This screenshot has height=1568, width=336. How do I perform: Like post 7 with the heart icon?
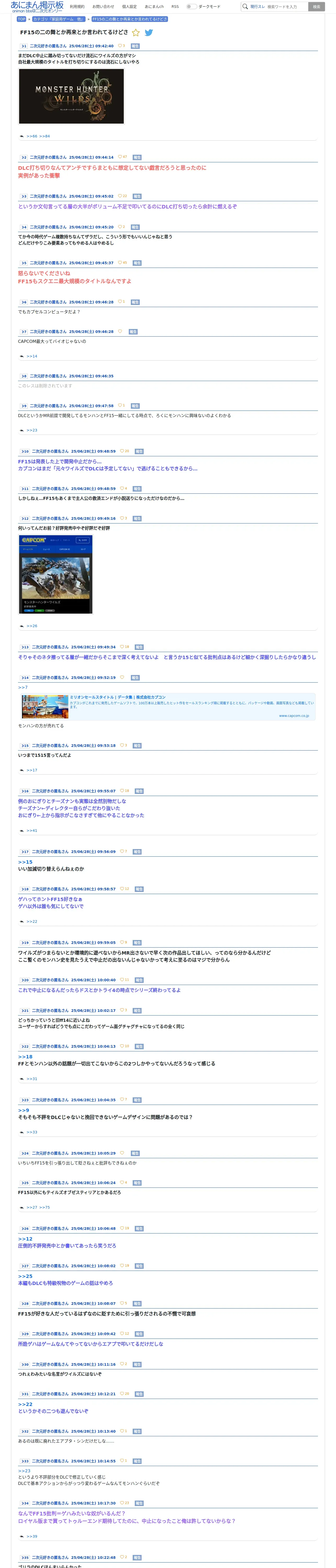pyautogui.click(x=120, y=332)
